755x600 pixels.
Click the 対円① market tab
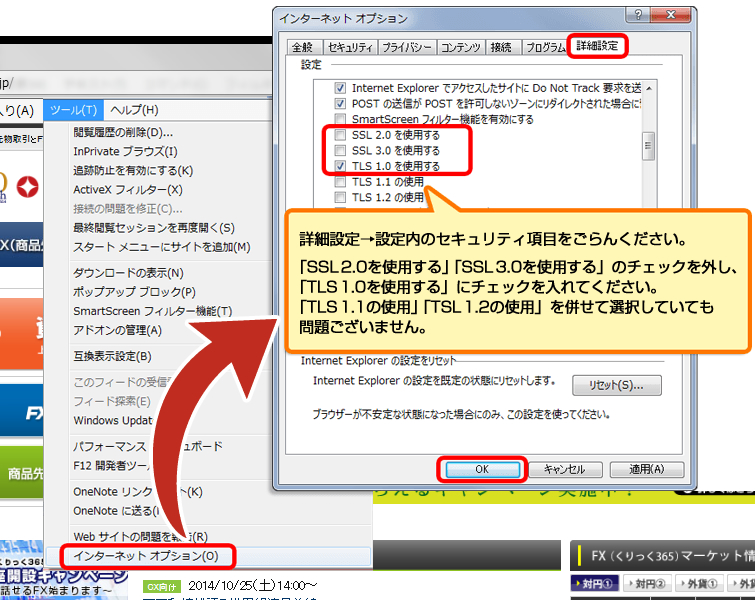point(596,584)
